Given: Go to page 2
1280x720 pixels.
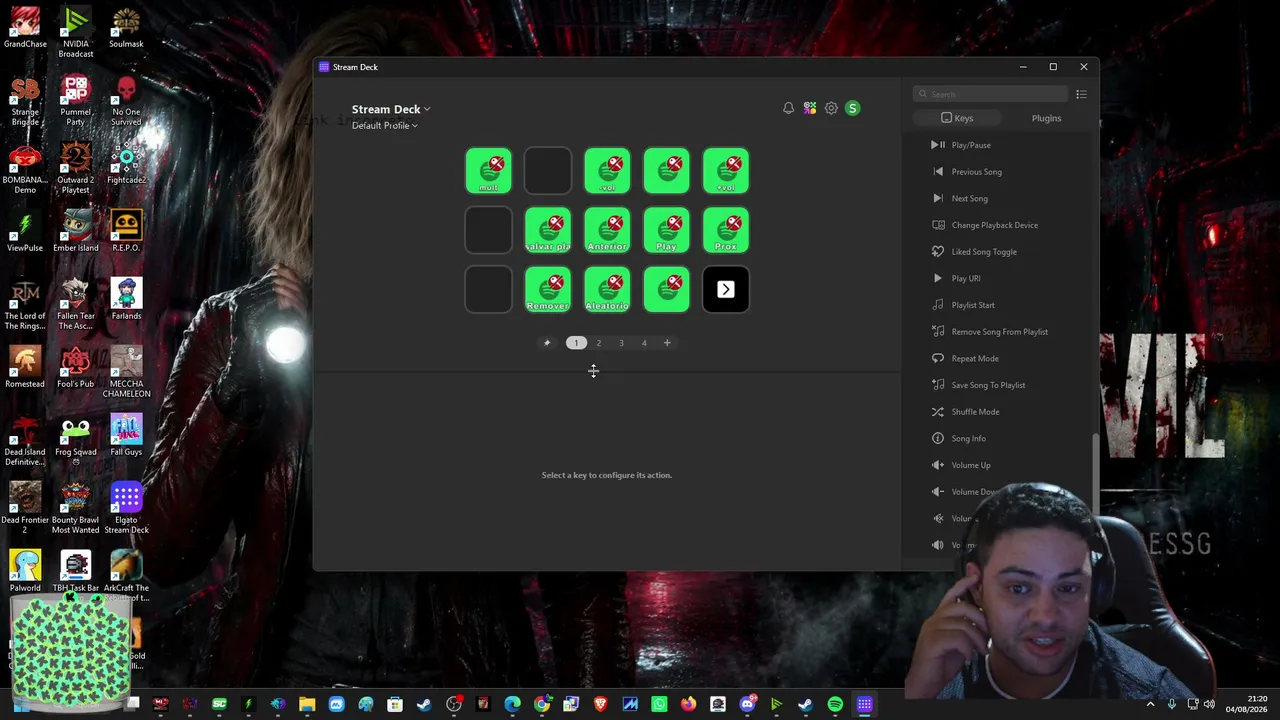Looking at the screenshot, I should (599, 343).
